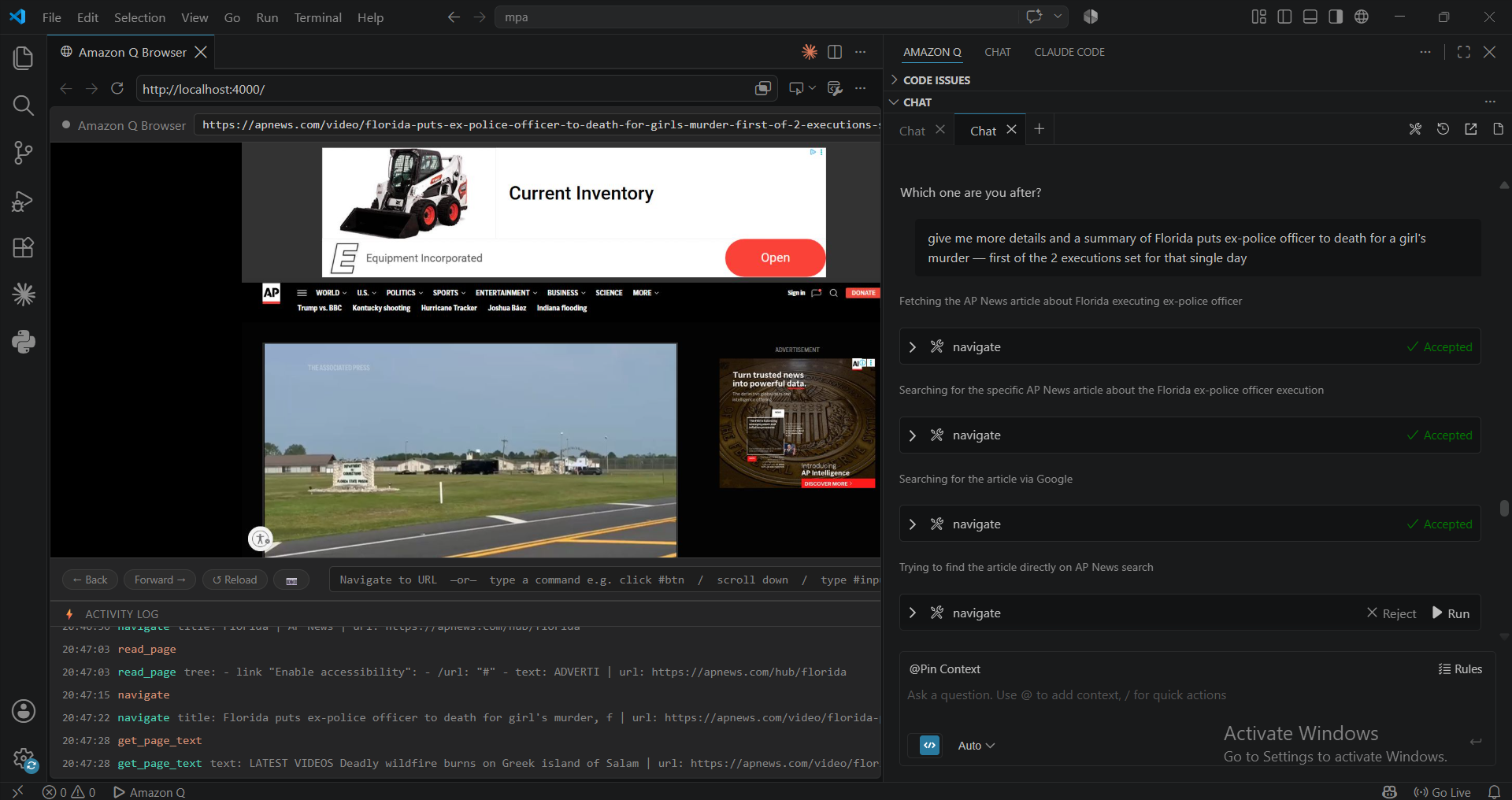This screenshot has height=800, width=1512.
Task: Expand the CODE ISSUES section
Action: [x=936, y=80]
